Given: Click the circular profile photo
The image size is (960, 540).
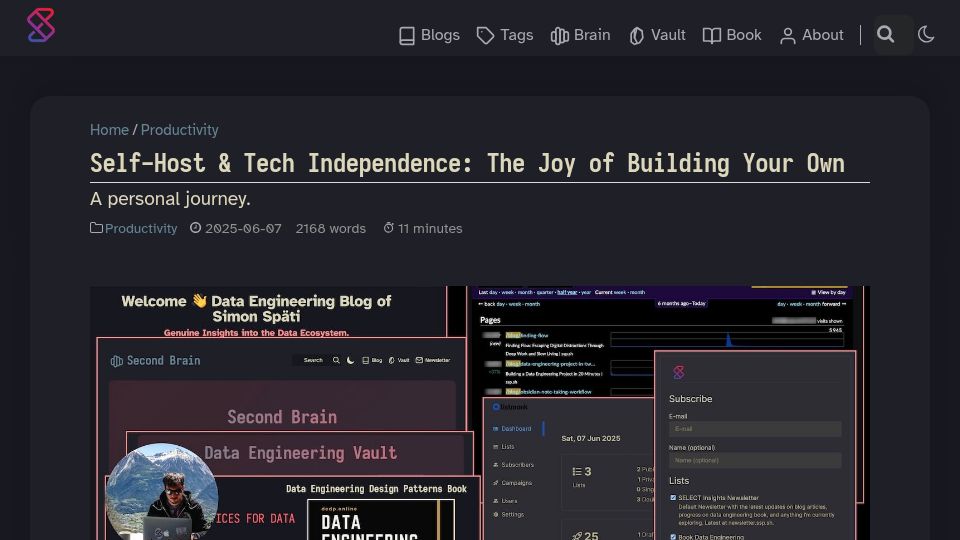Looking at the screenshot, I should point(162,492).
